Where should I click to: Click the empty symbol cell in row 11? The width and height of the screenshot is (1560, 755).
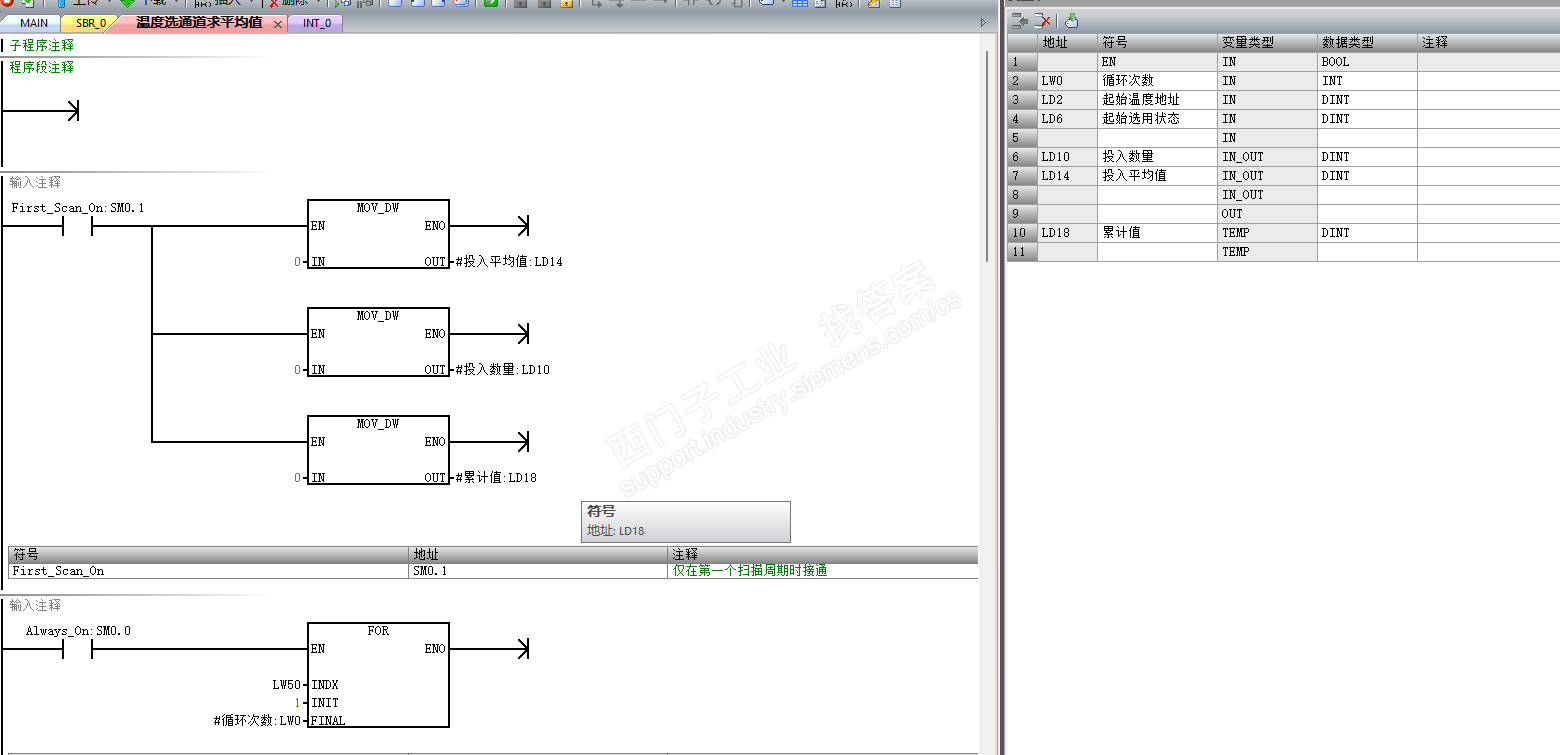point(1157,252)
